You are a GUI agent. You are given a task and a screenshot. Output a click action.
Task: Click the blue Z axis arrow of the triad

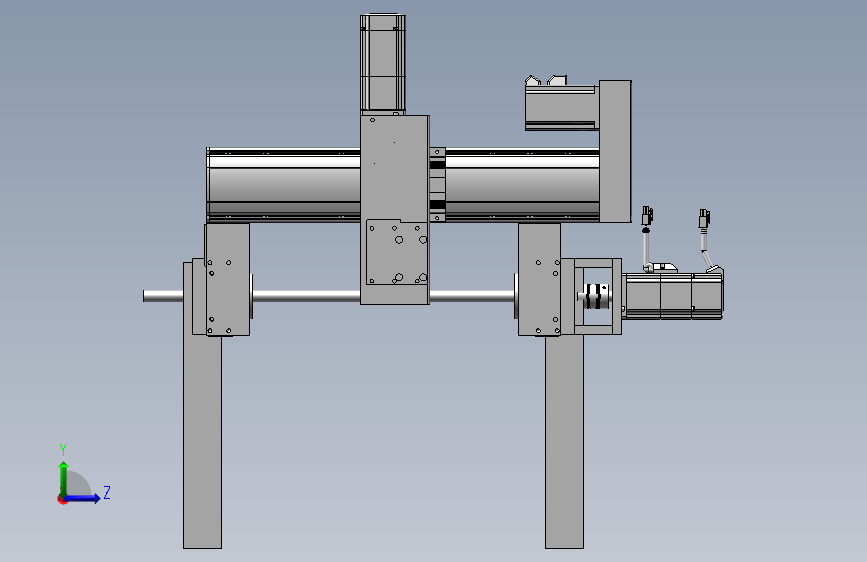coord(83,498)
